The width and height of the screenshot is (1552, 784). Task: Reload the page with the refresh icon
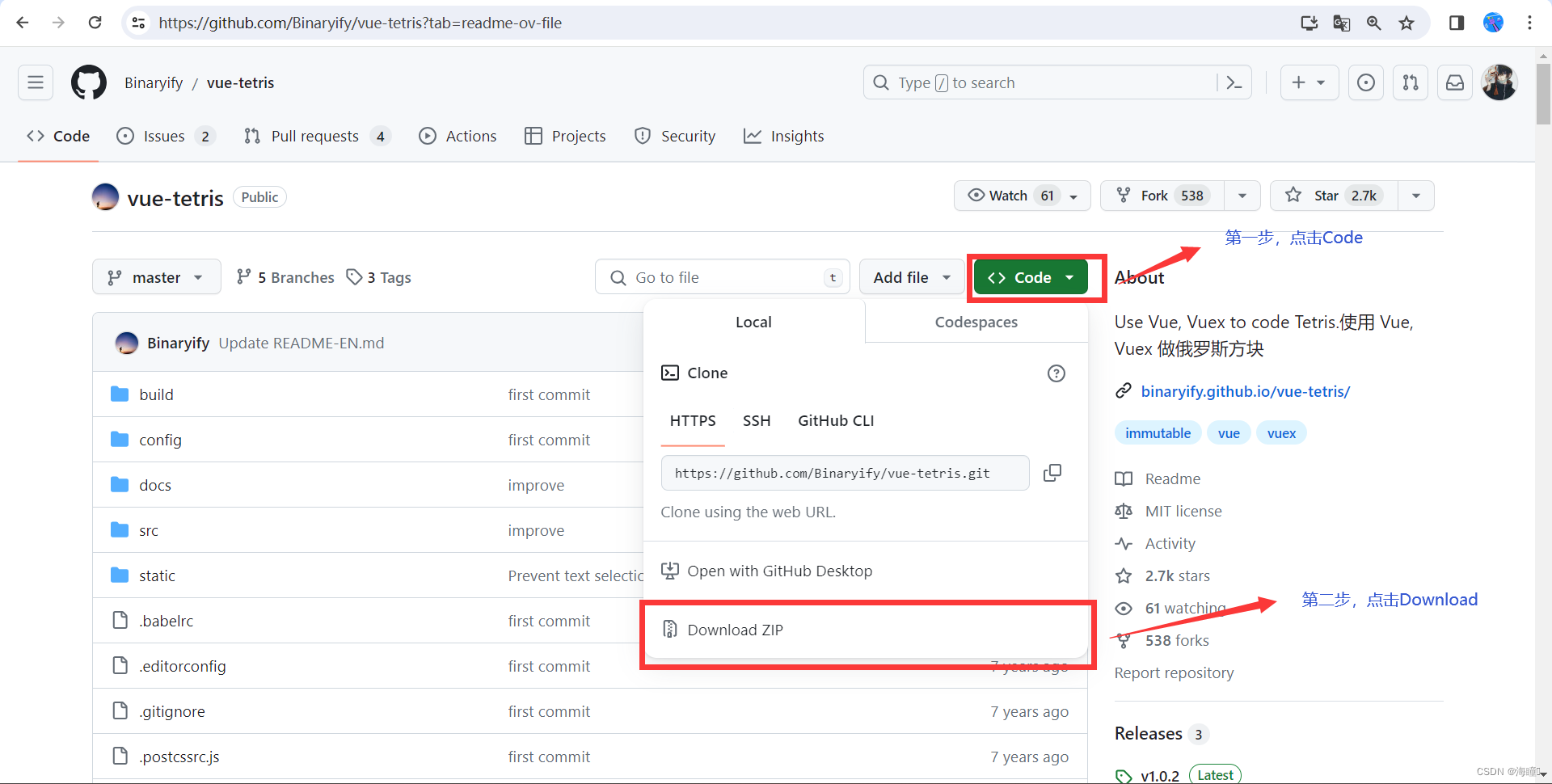tap(95, 23)
